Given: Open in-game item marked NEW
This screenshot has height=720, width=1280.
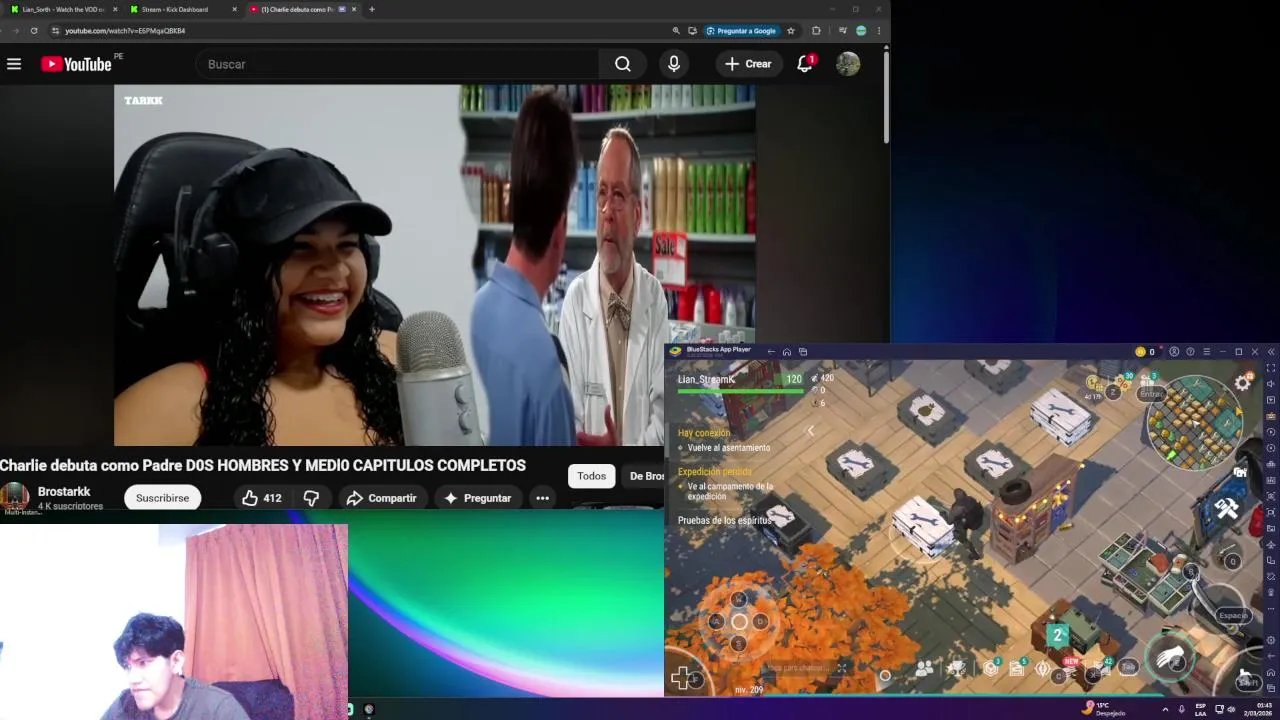Looking at the screenshot, I should tap(1068, 669).
